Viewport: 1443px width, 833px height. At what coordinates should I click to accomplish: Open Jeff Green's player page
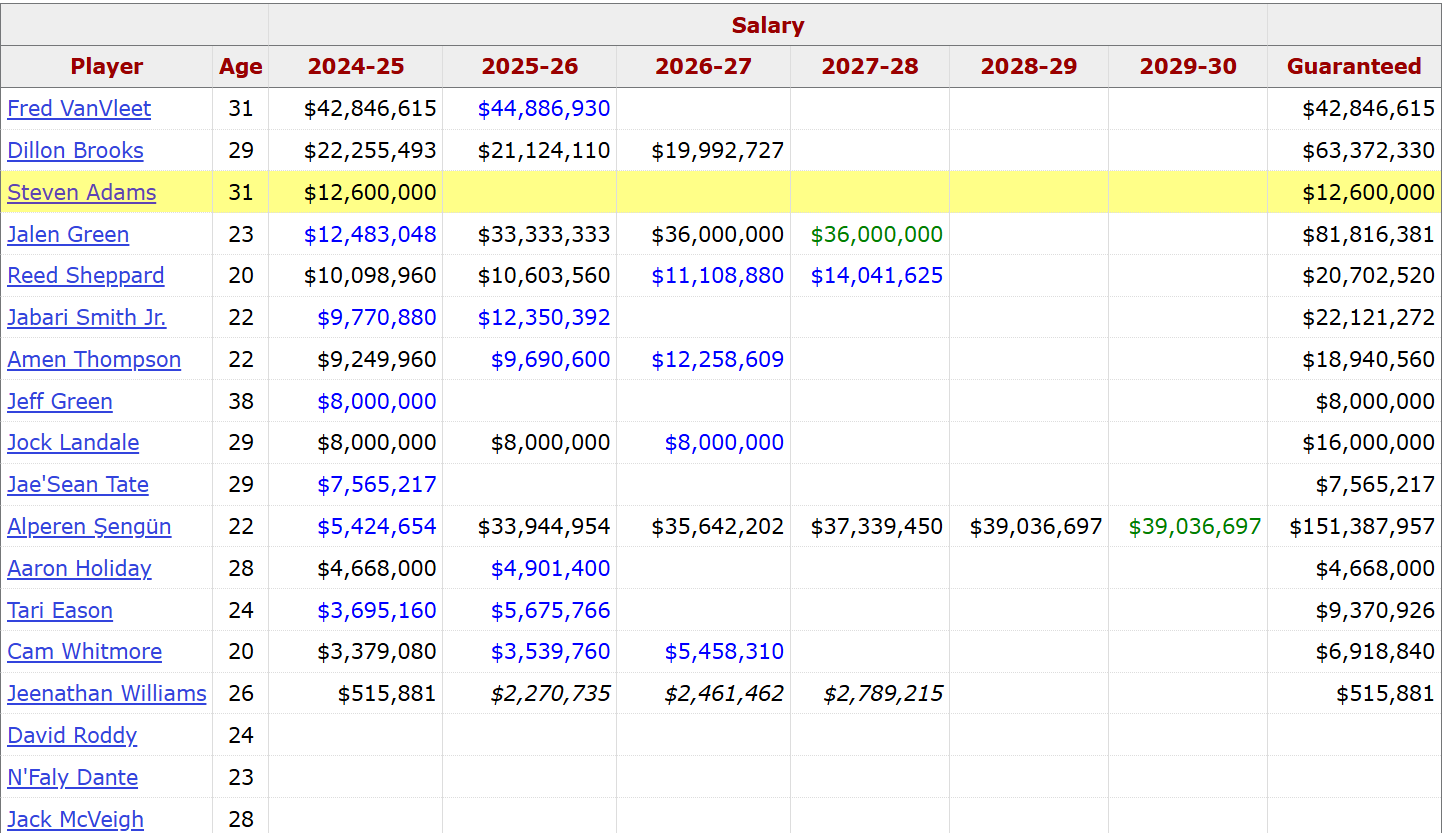point(59,401)
